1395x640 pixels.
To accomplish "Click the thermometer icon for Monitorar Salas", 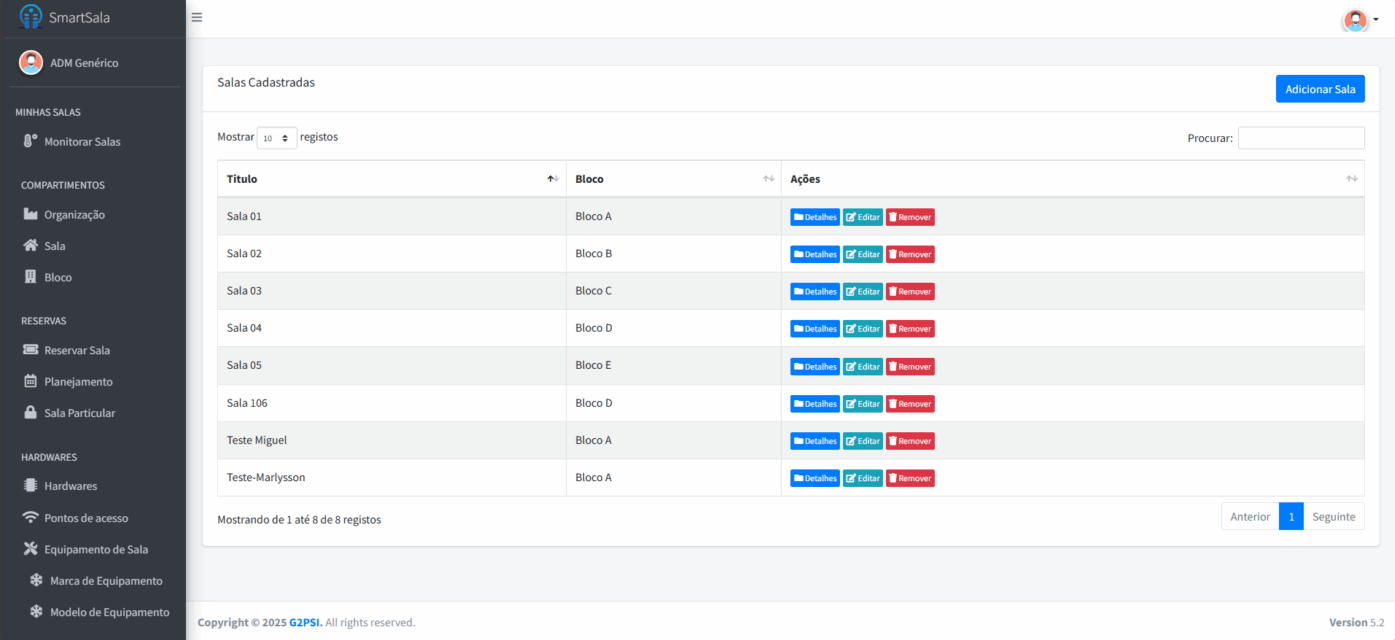I will 30,142.
